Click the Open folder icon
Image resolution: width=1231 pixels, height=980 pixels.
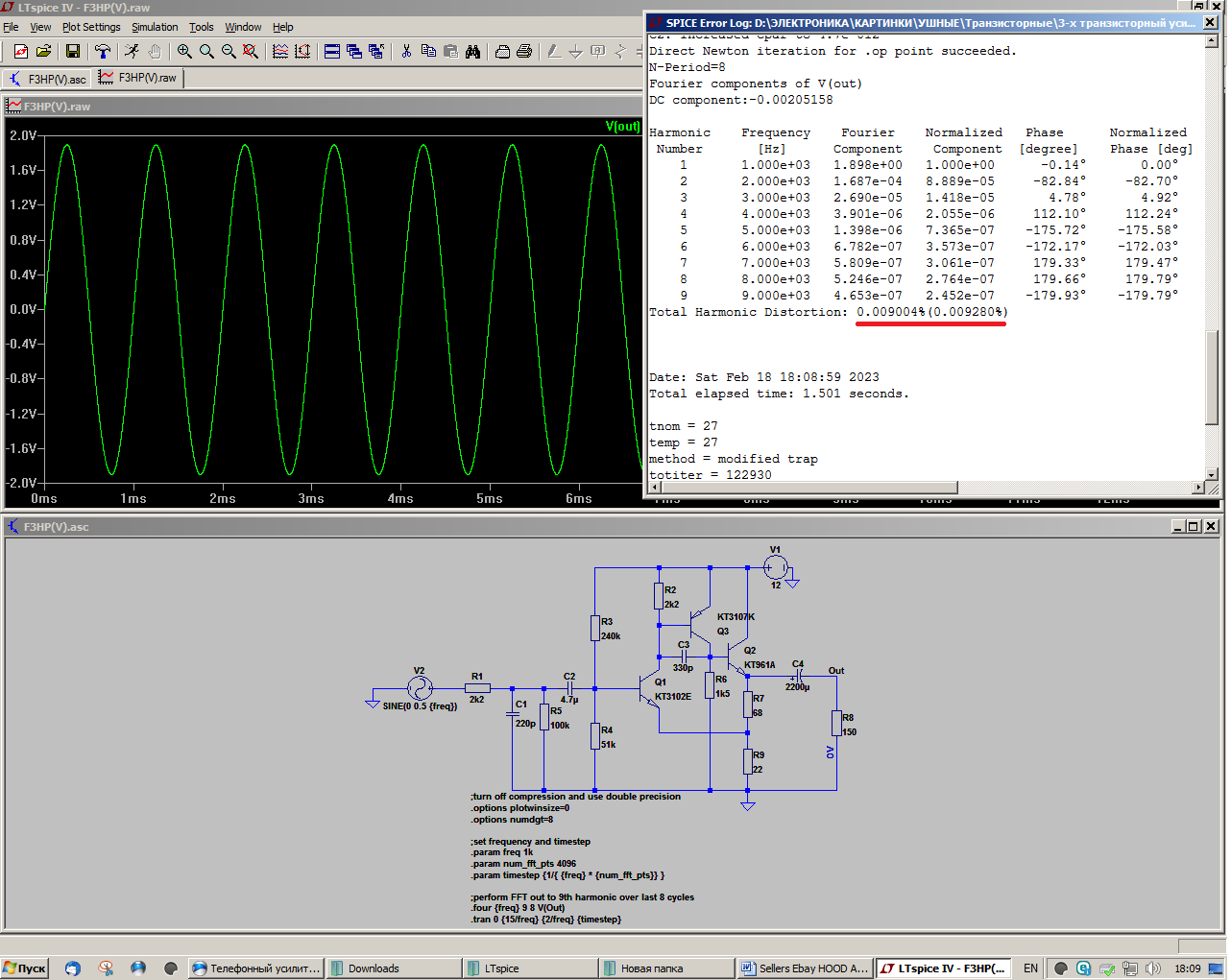pyautogui.click(x=43, y=52)
